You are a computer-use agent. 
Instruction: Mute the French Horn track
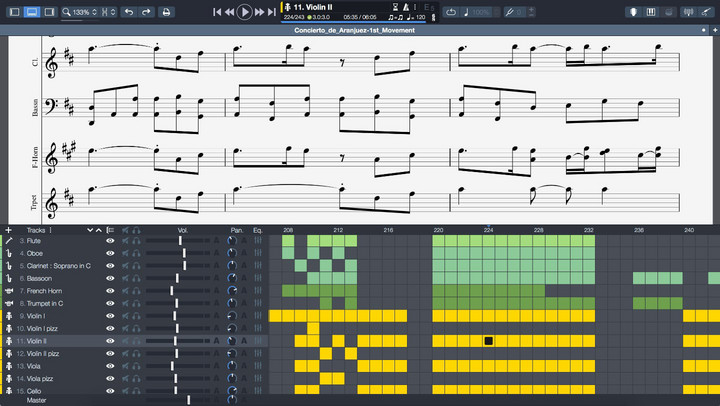coord(125,291)
